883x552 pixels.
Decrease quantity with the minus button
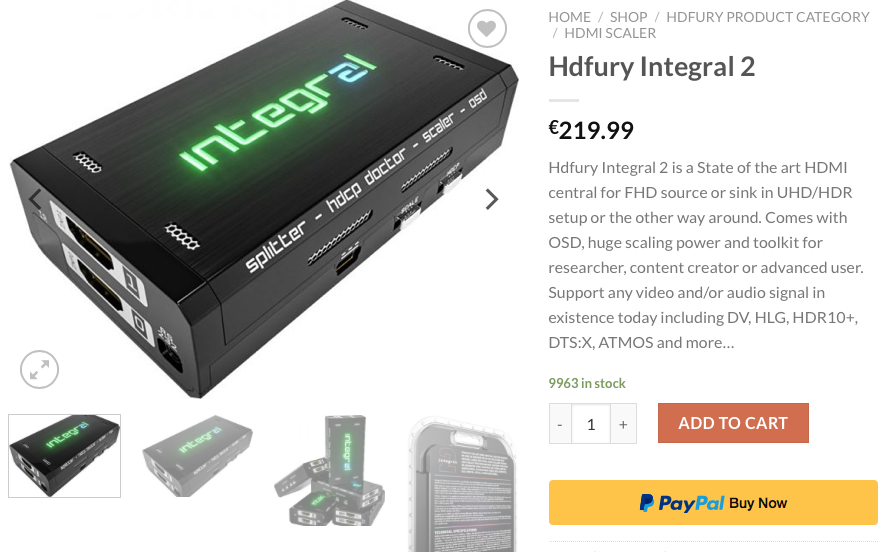(x=560, y=424)
